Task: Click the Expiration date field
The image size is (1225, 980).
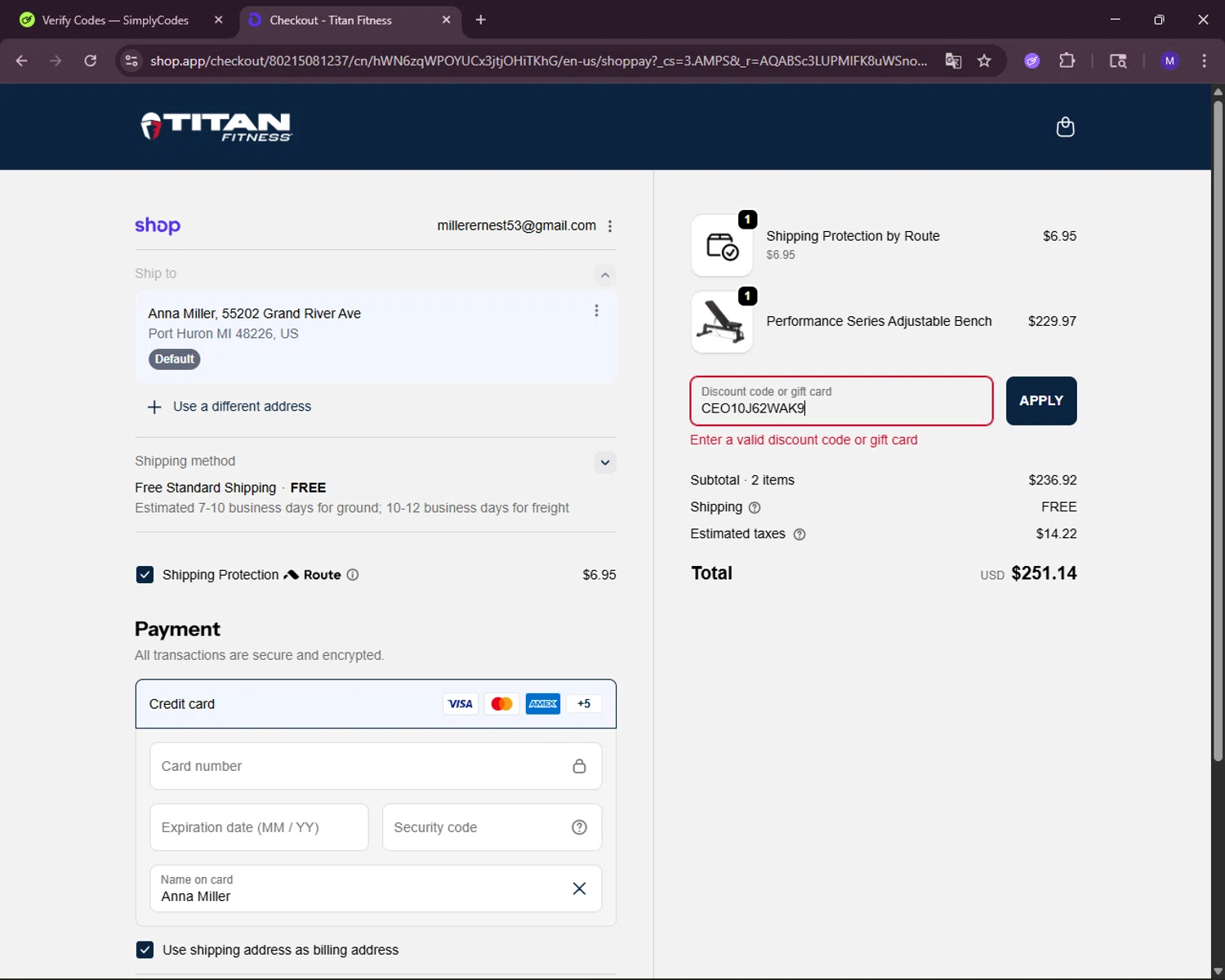Action: click(259, 827)
